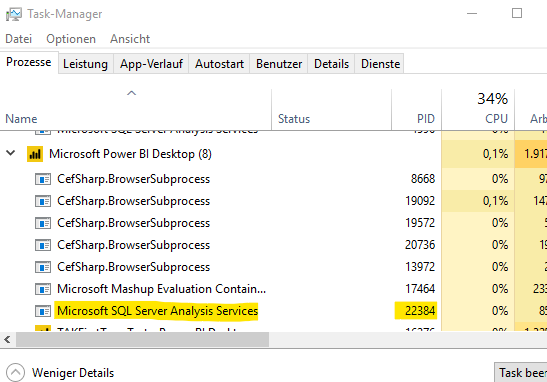Click the sort arrow above the Name column
Screen dimensions: 547x382
(x=131, y=93)
